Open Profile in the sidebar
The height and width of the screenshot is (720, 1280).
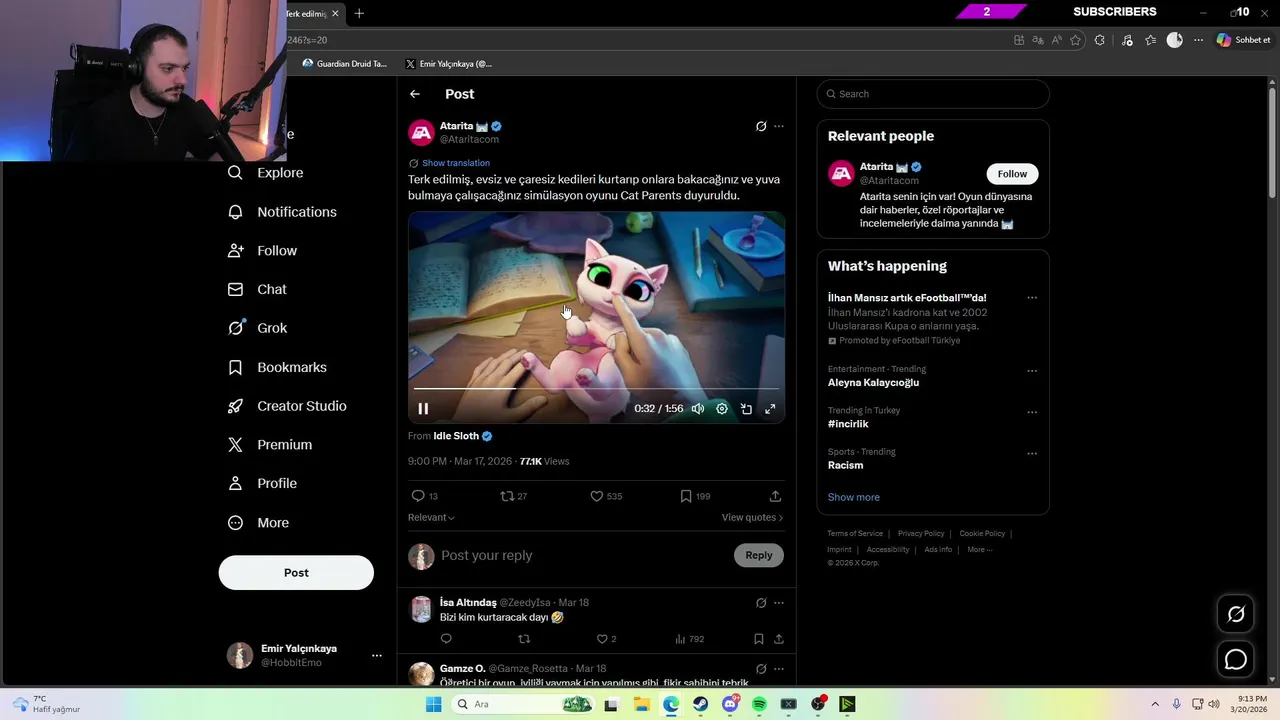(x=263, y=483)
